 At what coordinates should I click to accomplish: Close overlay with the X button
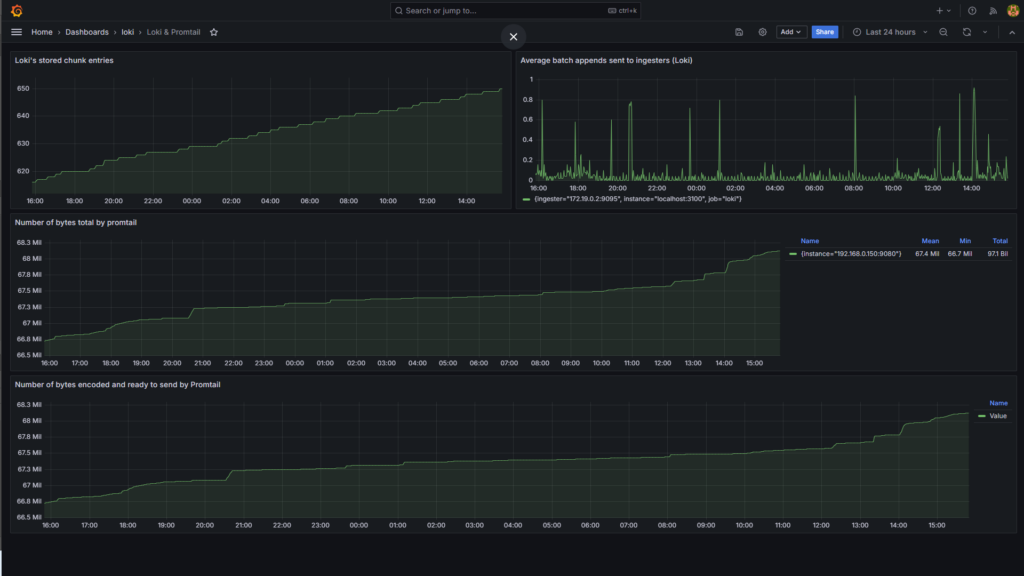pyautogui.click(x=513, y=37)
